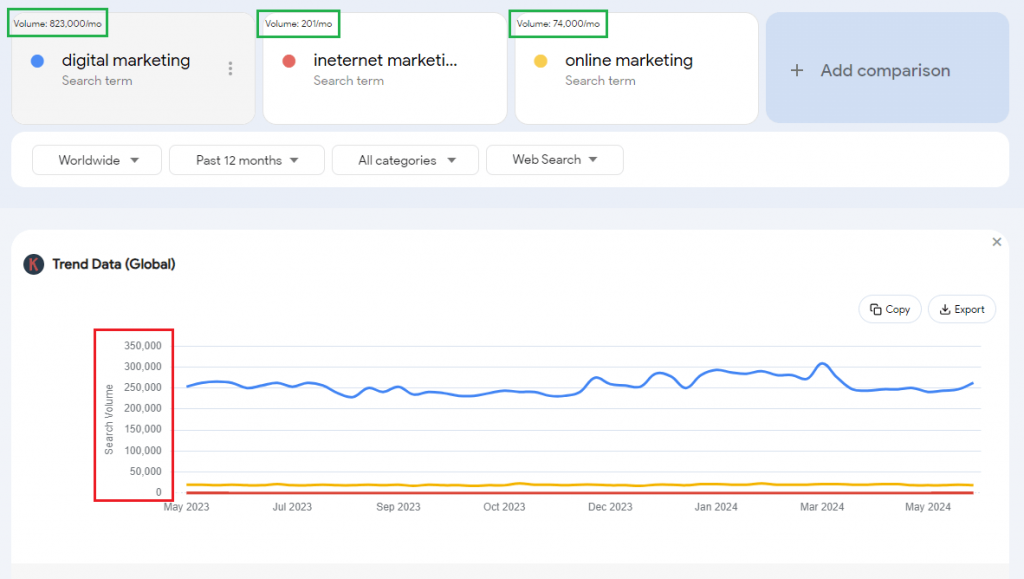Viewport: 1024px width, 579px height.
Task: Click the 200,000 axis value
Action: tap(142, 408)
